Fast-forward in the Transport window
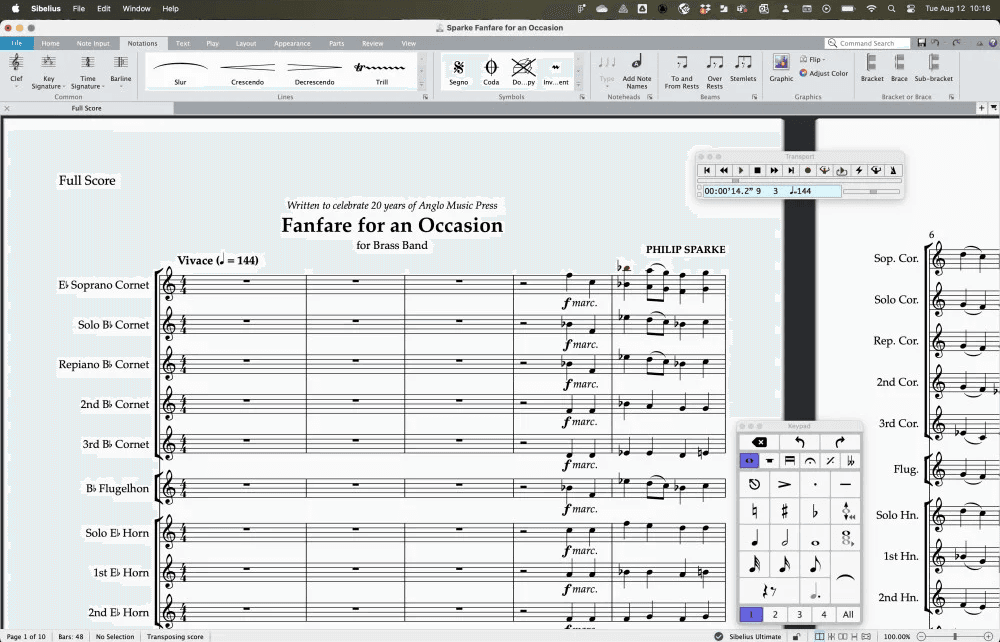 pyautogui.click(x=774, y=170)
